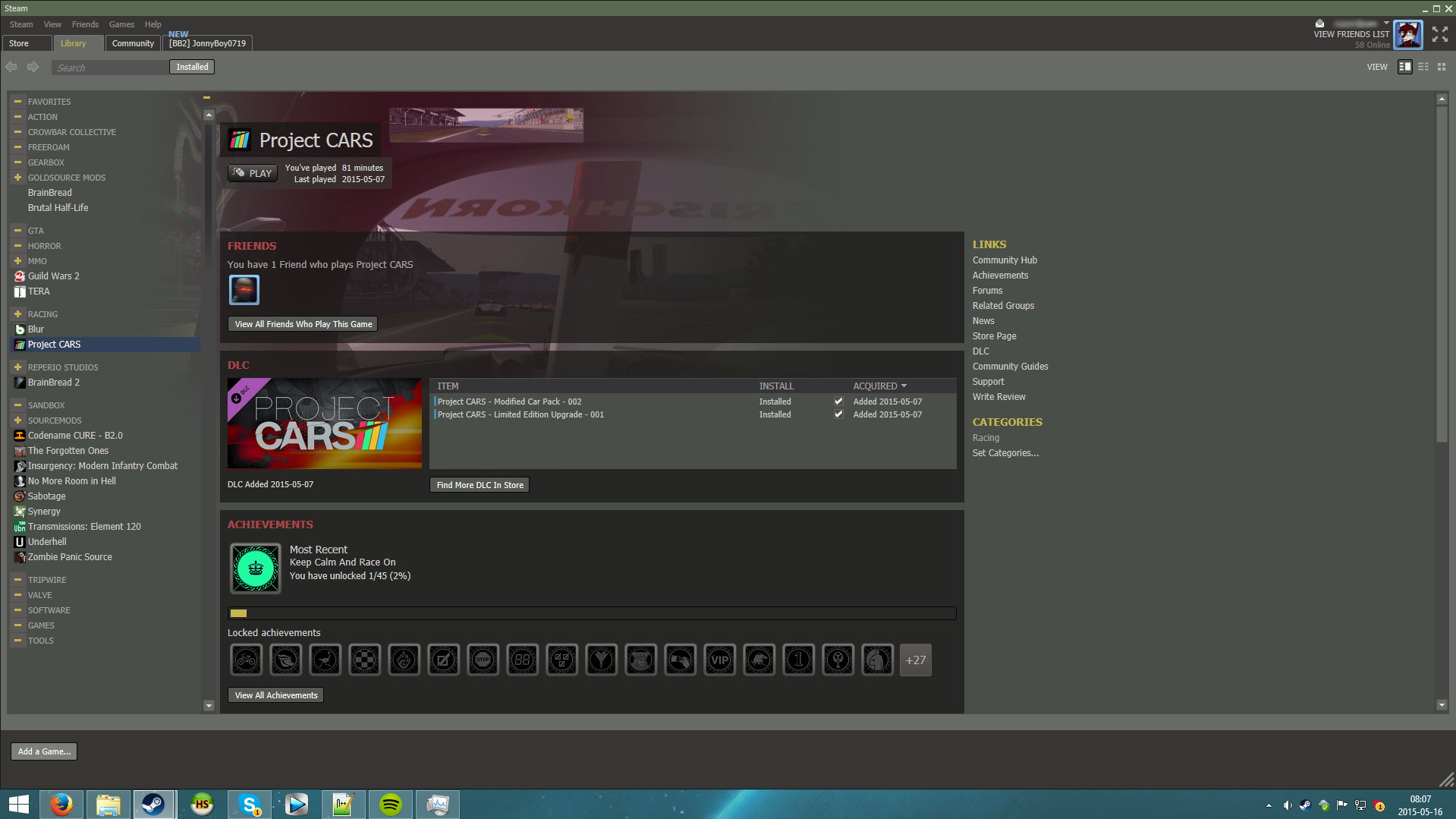Screen dimensions: 1456x819
Task: Select Guild Wars 2 in the game list
Action: coord(53,276)
